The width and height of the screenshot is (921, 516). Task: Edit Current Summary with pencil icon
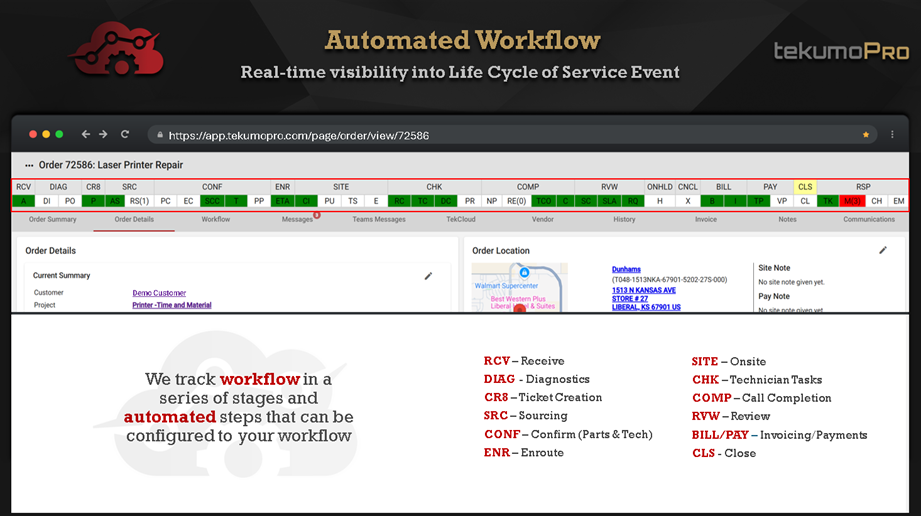(x=428, y=275)
